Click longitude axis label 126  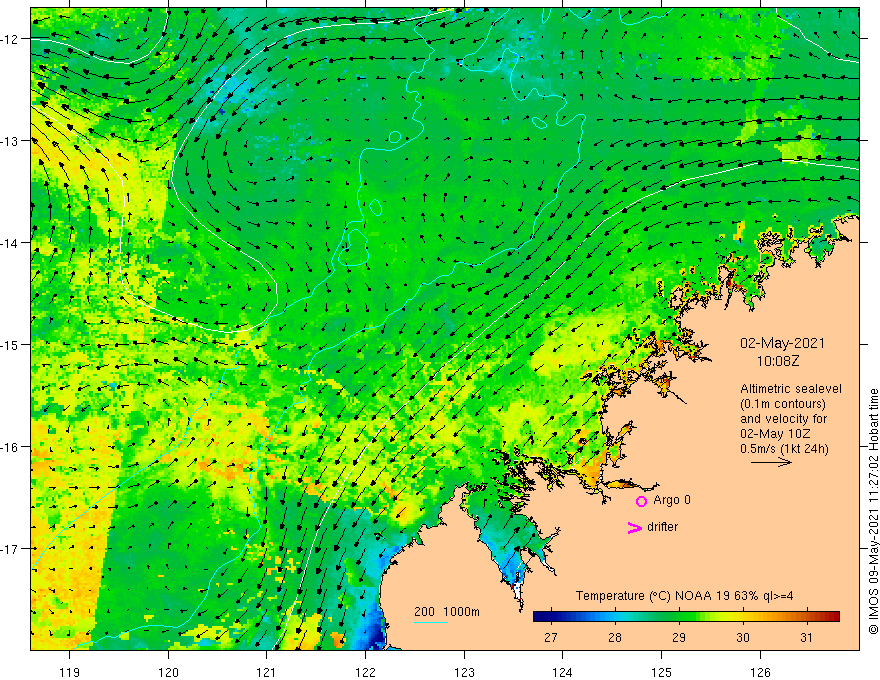pos(760,672)
